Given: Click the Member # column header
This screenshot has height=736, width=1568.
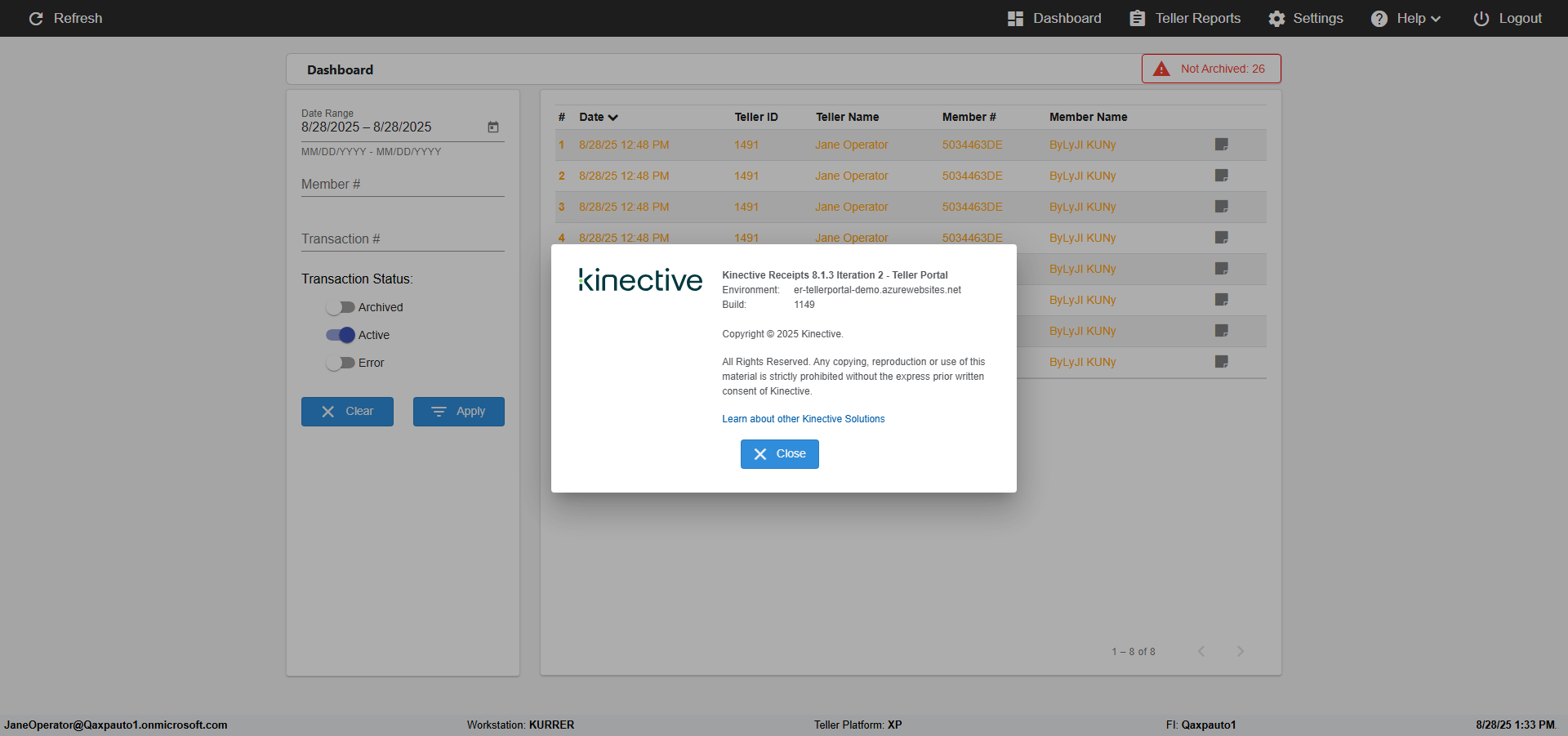Looking at the screenshot, I should click(x=969, y=117).
